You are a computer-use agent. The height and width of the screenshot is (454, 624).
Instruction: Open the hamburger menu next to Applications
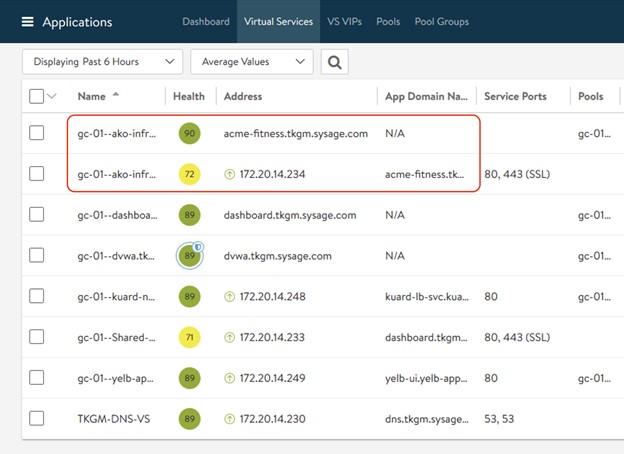pyautogui.click(x=27, y=22)
